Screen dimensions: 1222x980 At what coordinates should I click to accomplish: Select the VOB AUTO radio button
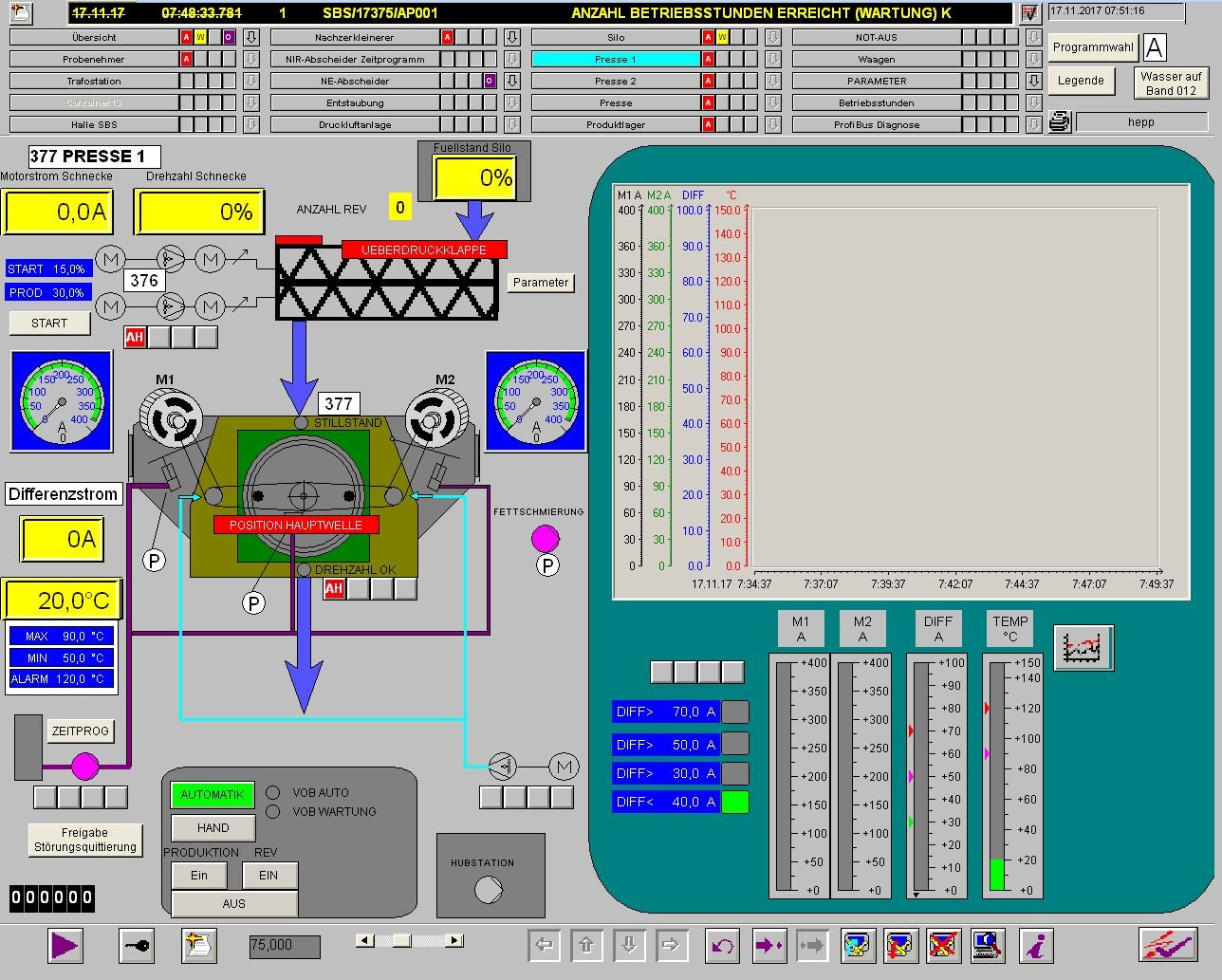[273, 792]
